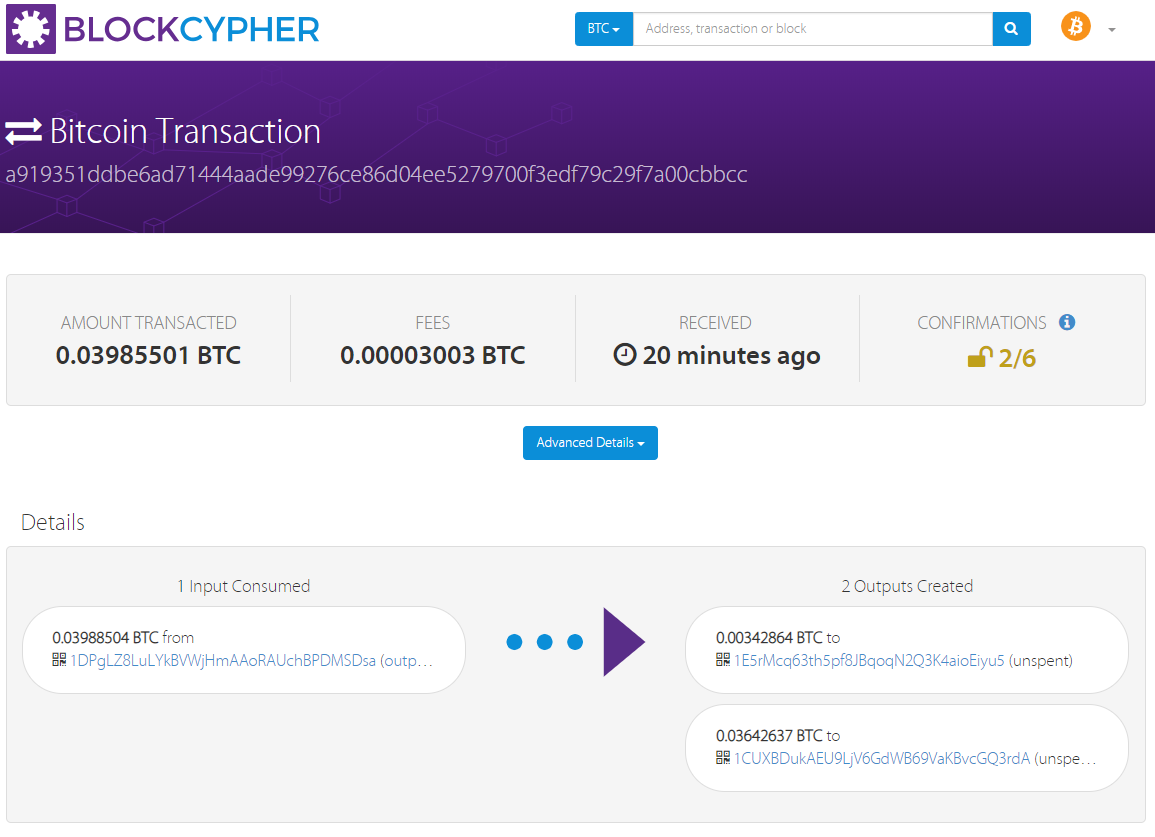Image resolution: width=1155 pixels, height=837 pixels.
Task: Click the orange Bitcoin coin icon
Action: coord(1075,27)
